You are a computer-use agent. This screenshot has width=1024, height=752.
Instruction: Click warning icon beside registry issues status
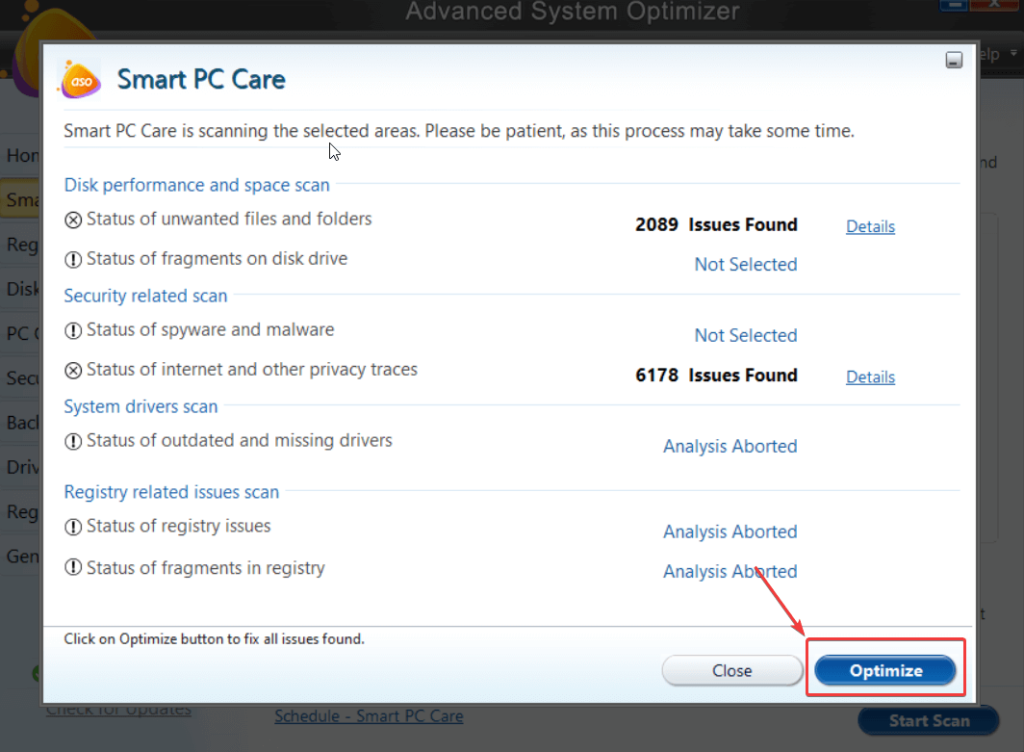[73, 527]
